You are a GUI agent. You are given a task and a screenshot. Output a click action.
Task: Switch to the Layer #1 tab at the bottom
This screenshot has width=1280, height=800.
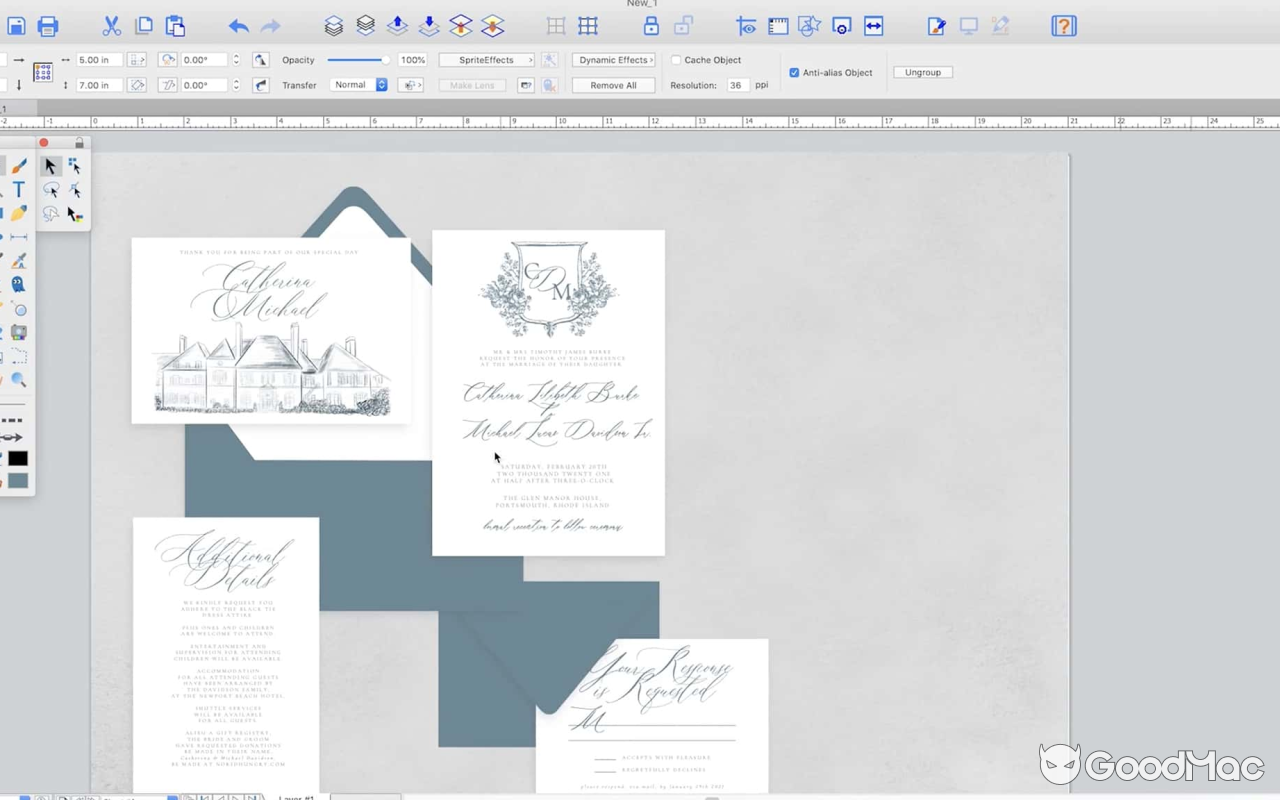[x=297, y=797]
